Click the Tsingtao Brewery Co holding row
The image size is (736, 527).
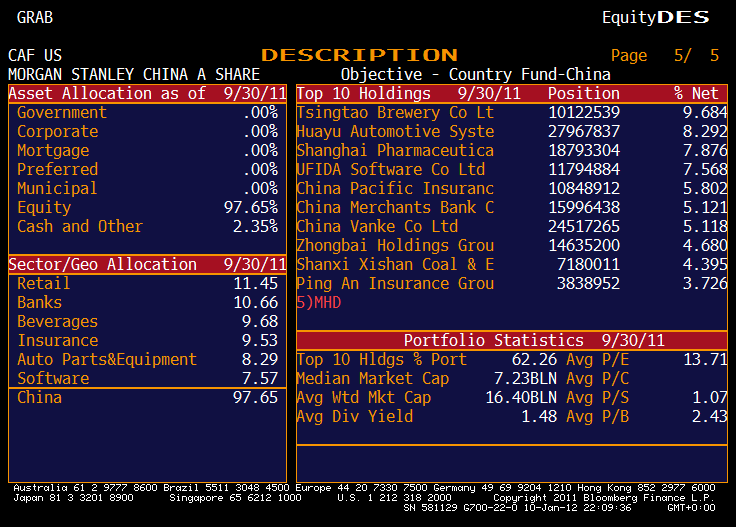(395, 113)
